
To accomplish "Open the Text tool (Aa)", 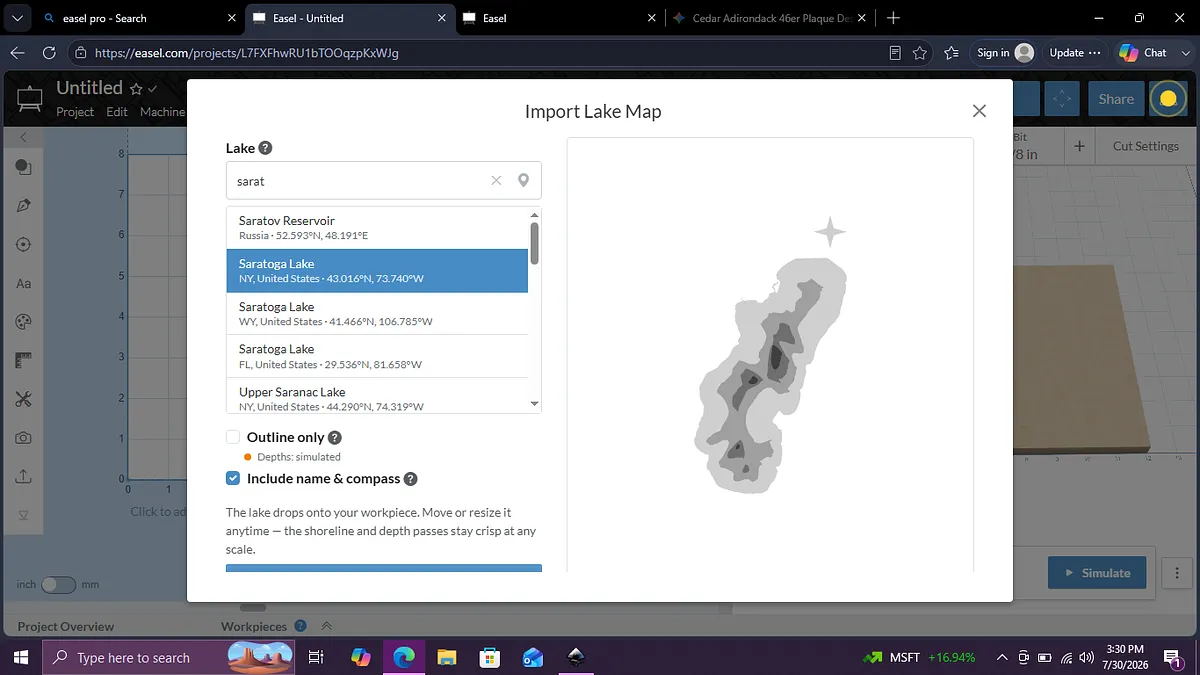I will coord(23,283).
